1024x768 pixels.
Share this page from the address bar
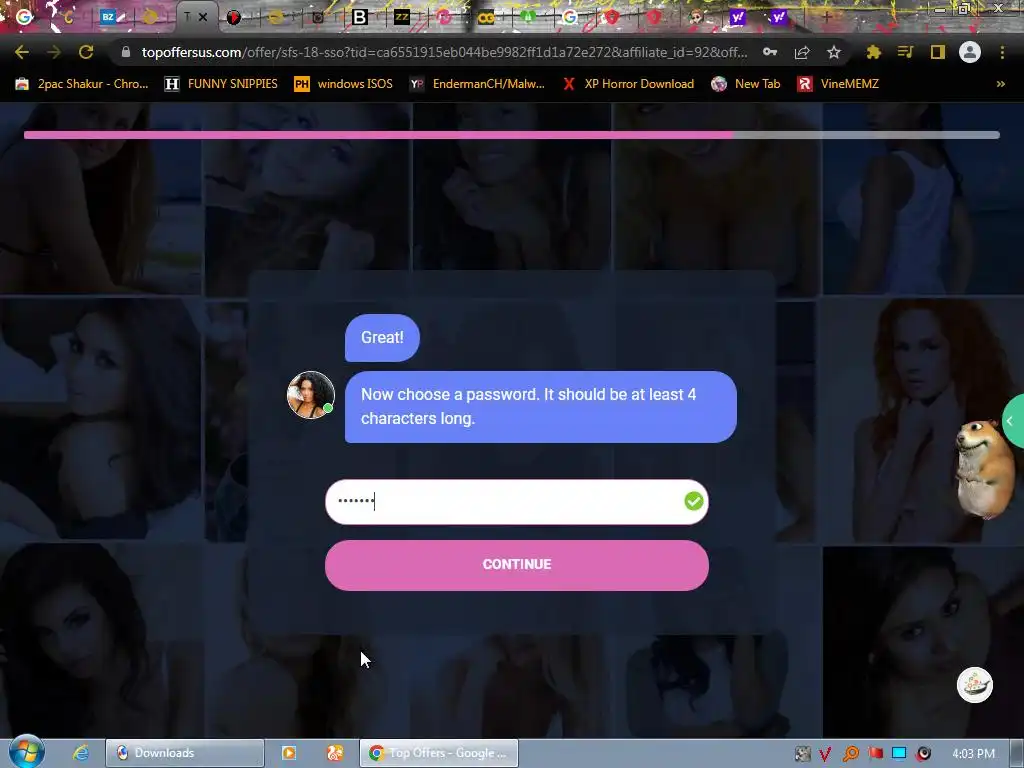[802, 52]
